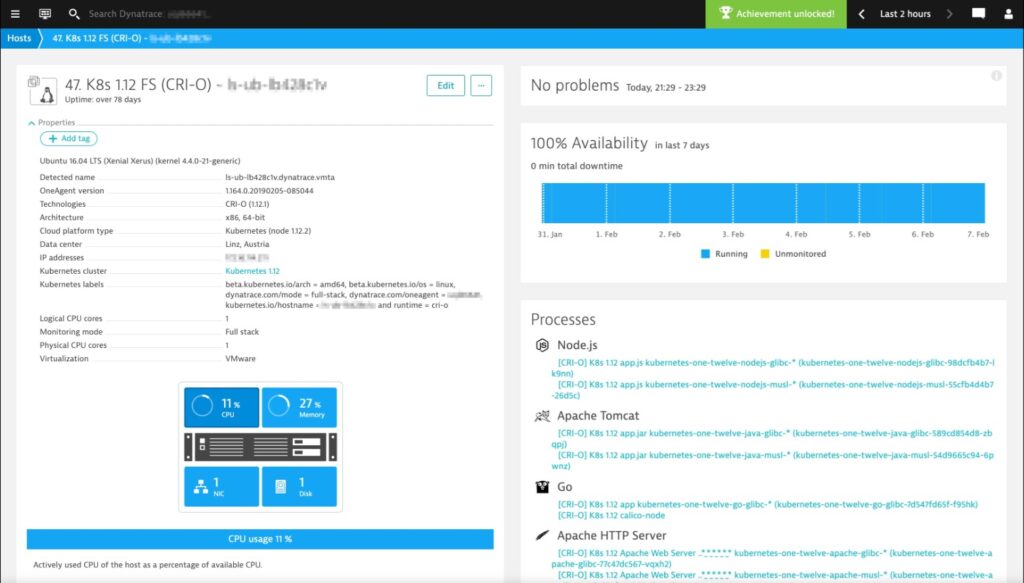The image size is (1024, 583).
Task: Open the apache-glibc Web Server process link
Action: pos(773,558)
